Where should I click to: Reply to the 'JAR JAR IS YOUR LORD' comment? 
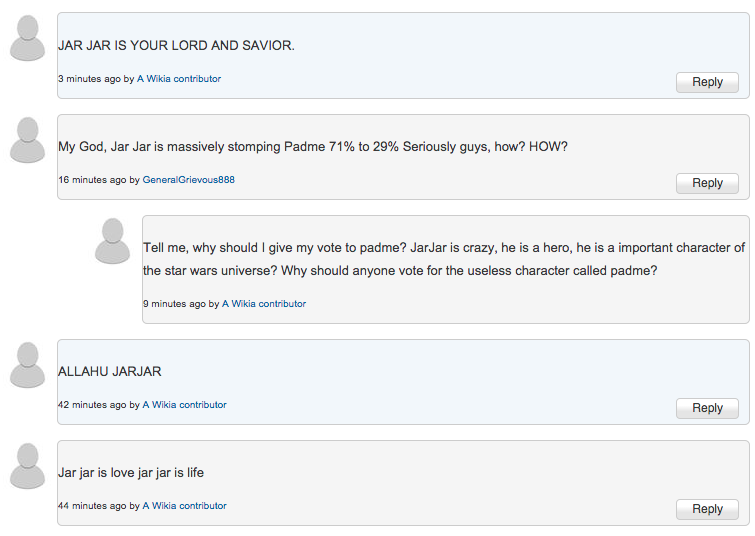tap(707, 82)
